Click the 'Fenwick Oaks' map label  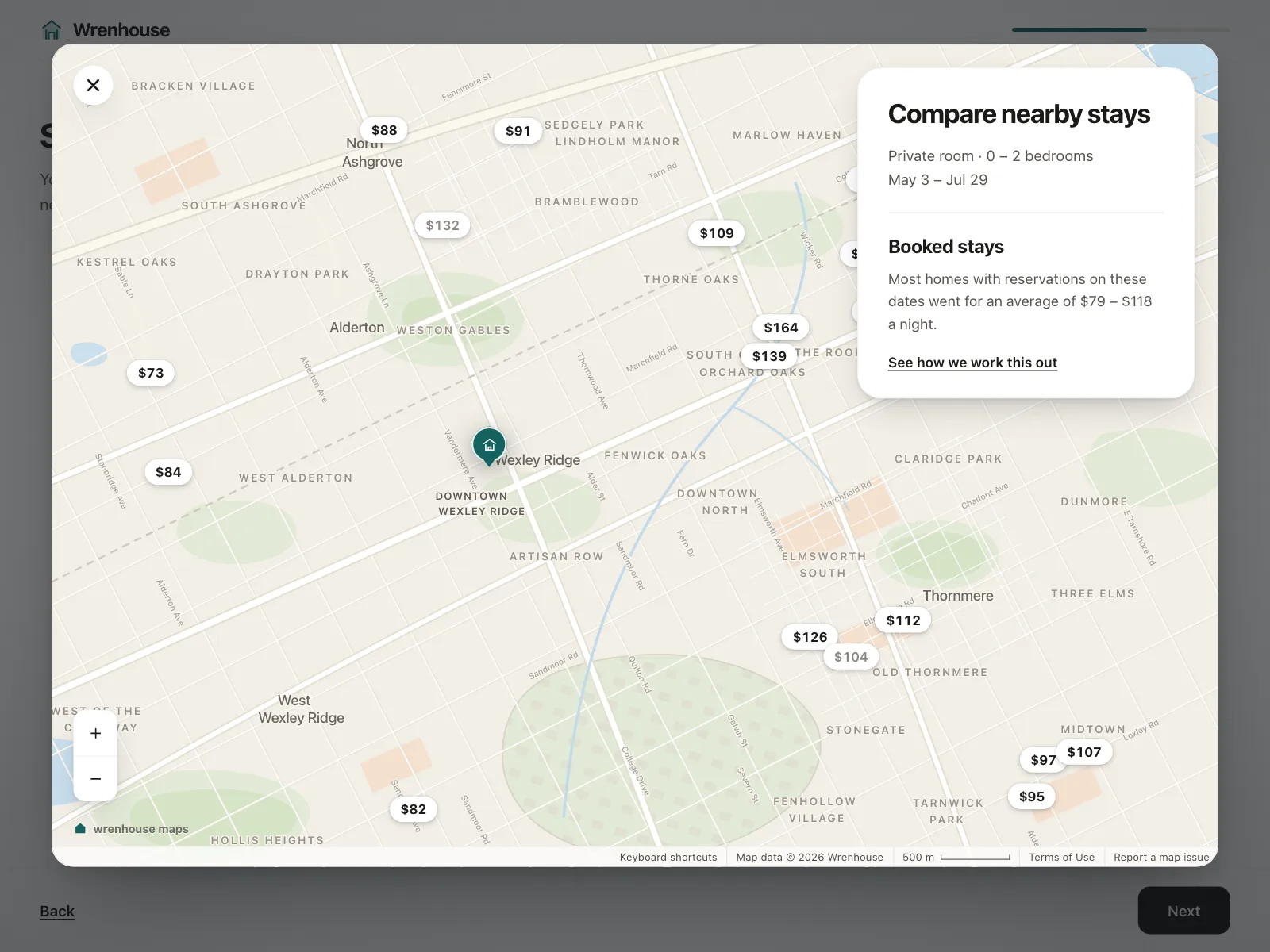pos(656,455)
